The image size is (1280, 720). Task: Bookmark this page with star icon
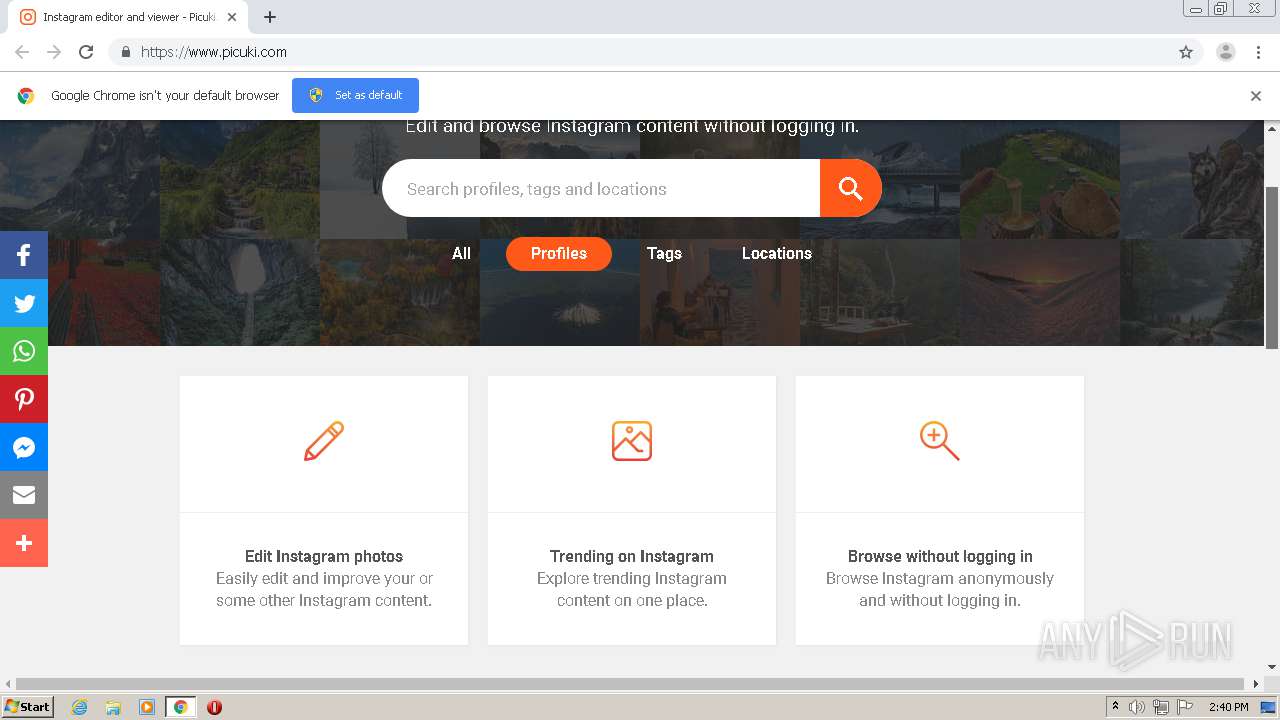[1186, 52]
